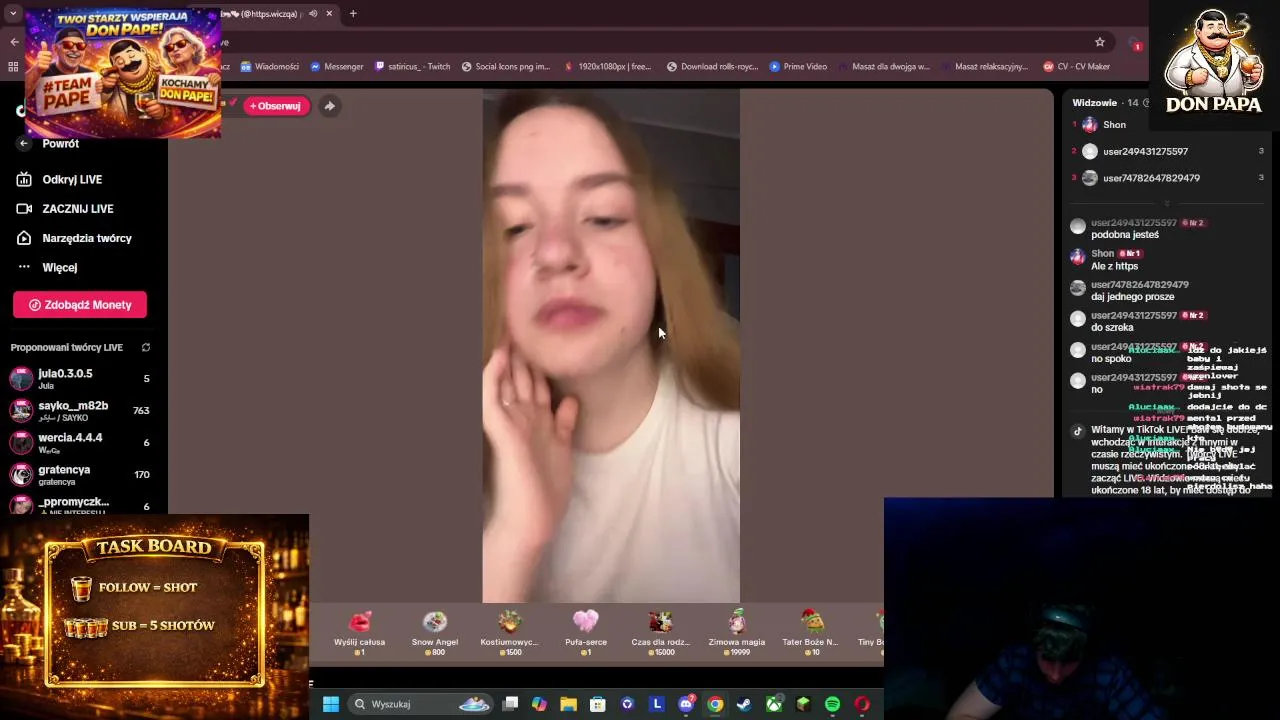Click the chat message 'Ale z https'

coord(1115,266)
